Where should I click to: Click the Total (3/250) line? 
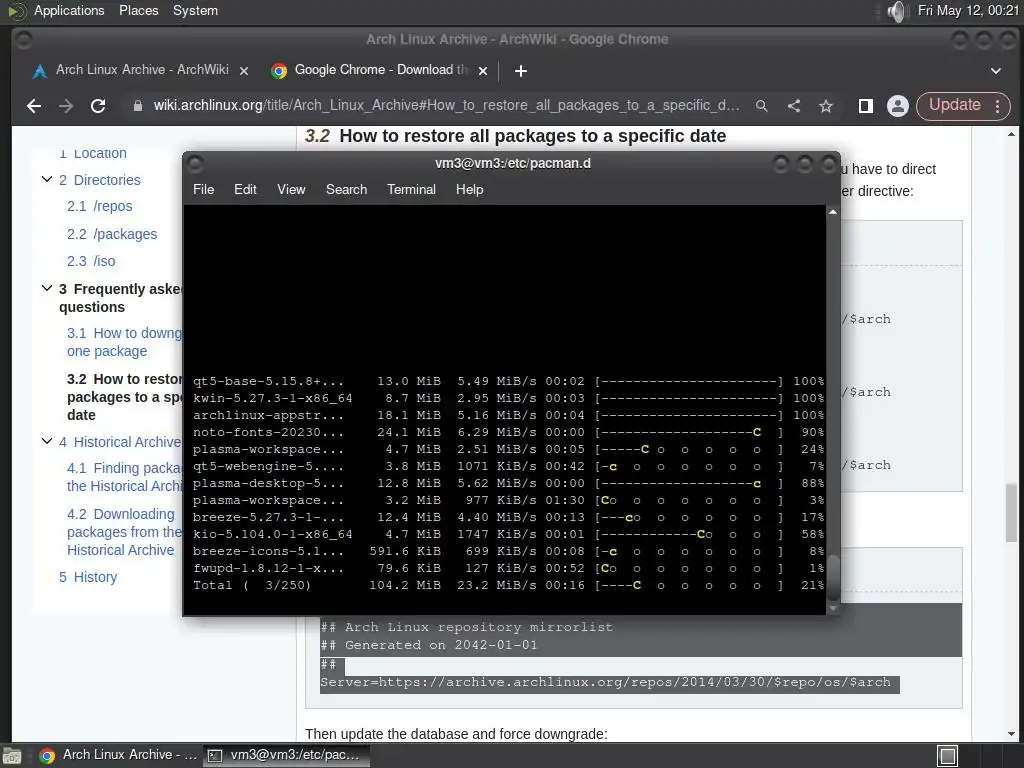click(508, 586)
